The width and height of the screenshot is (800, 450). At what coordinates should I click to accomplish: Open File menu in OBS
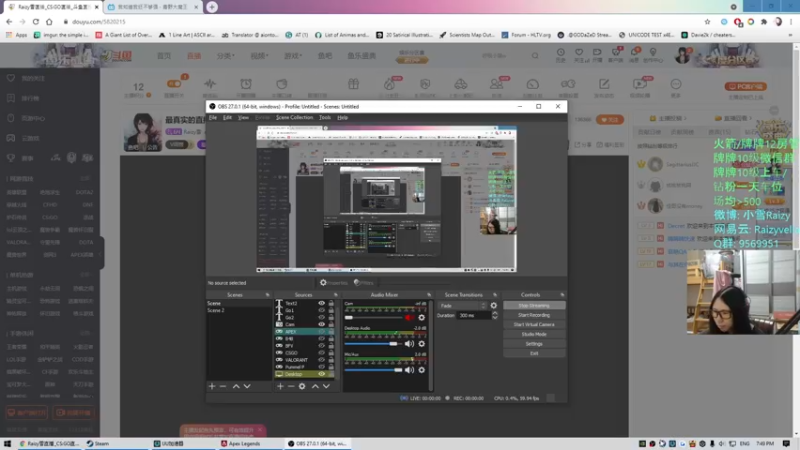click(x=213, y=117)
